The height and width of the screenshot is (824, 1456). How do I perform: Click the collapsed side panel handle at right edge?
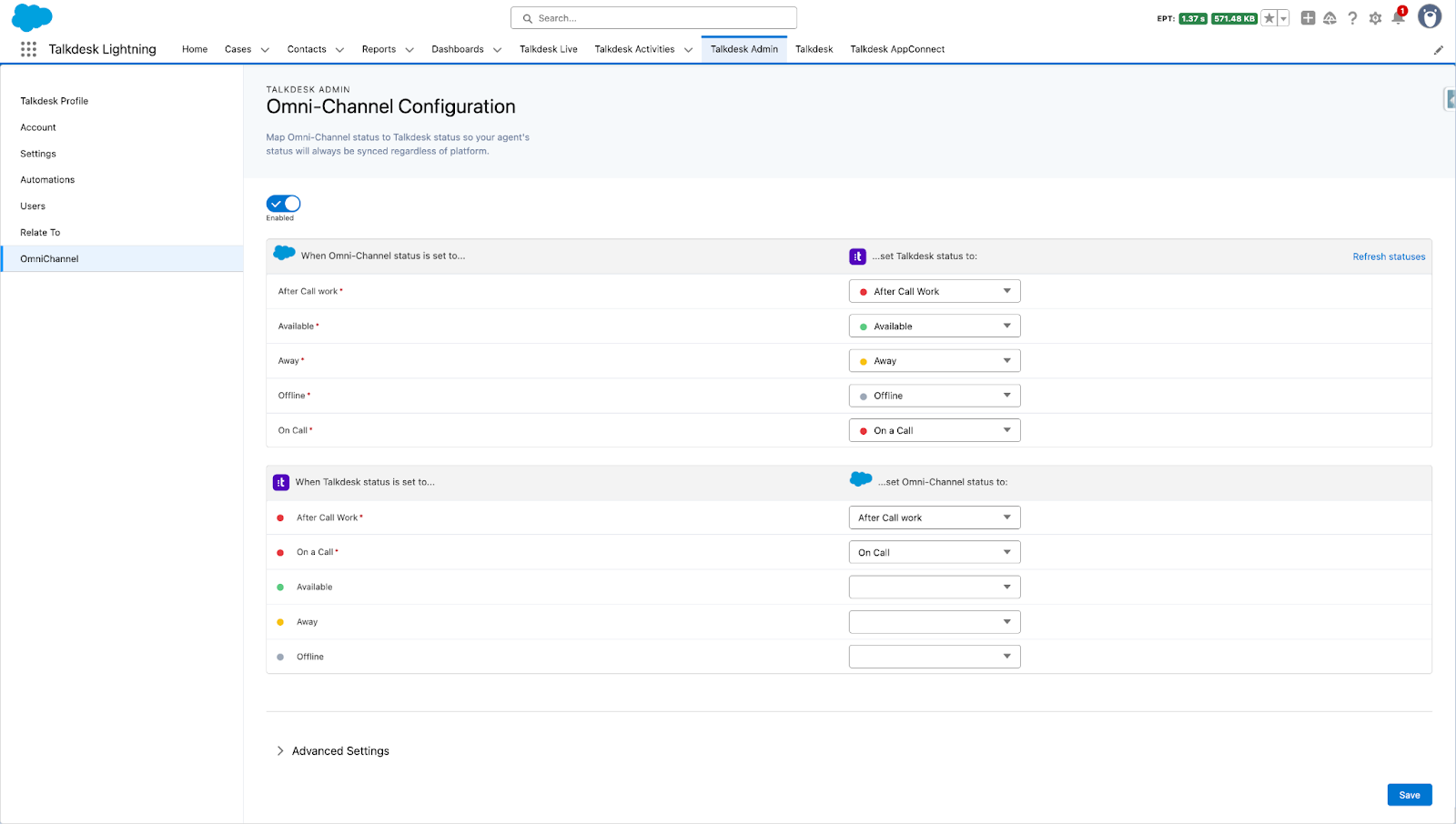(x=1451, y=99)
